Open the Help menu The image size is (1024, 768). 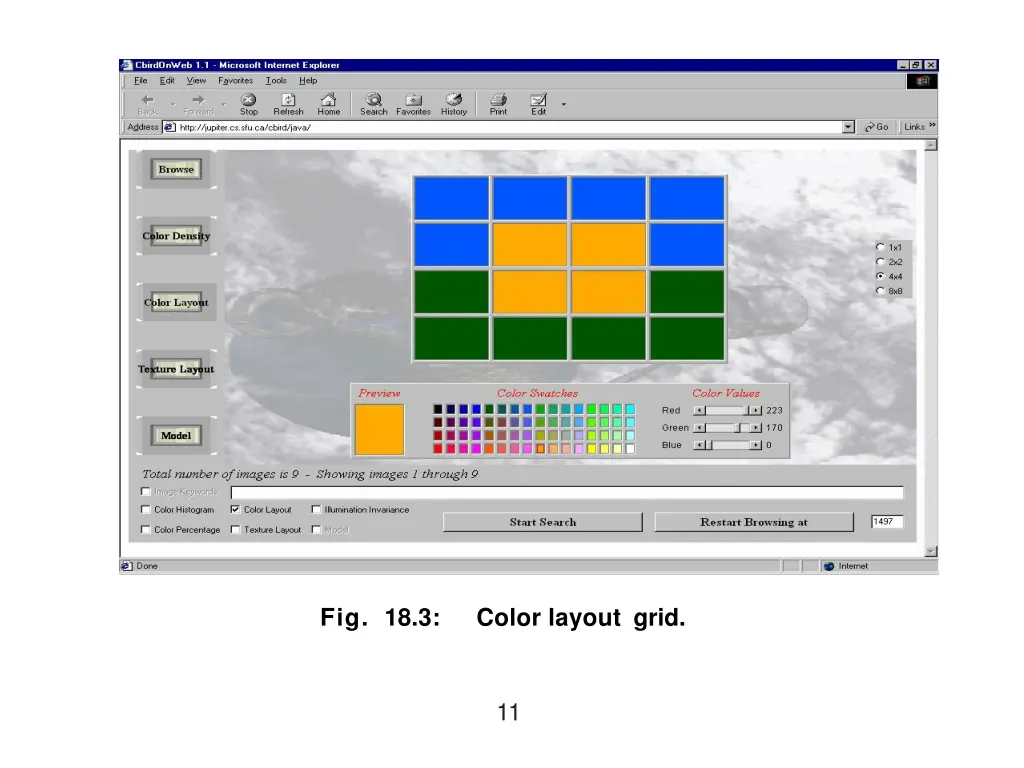[x=308, y=80]
